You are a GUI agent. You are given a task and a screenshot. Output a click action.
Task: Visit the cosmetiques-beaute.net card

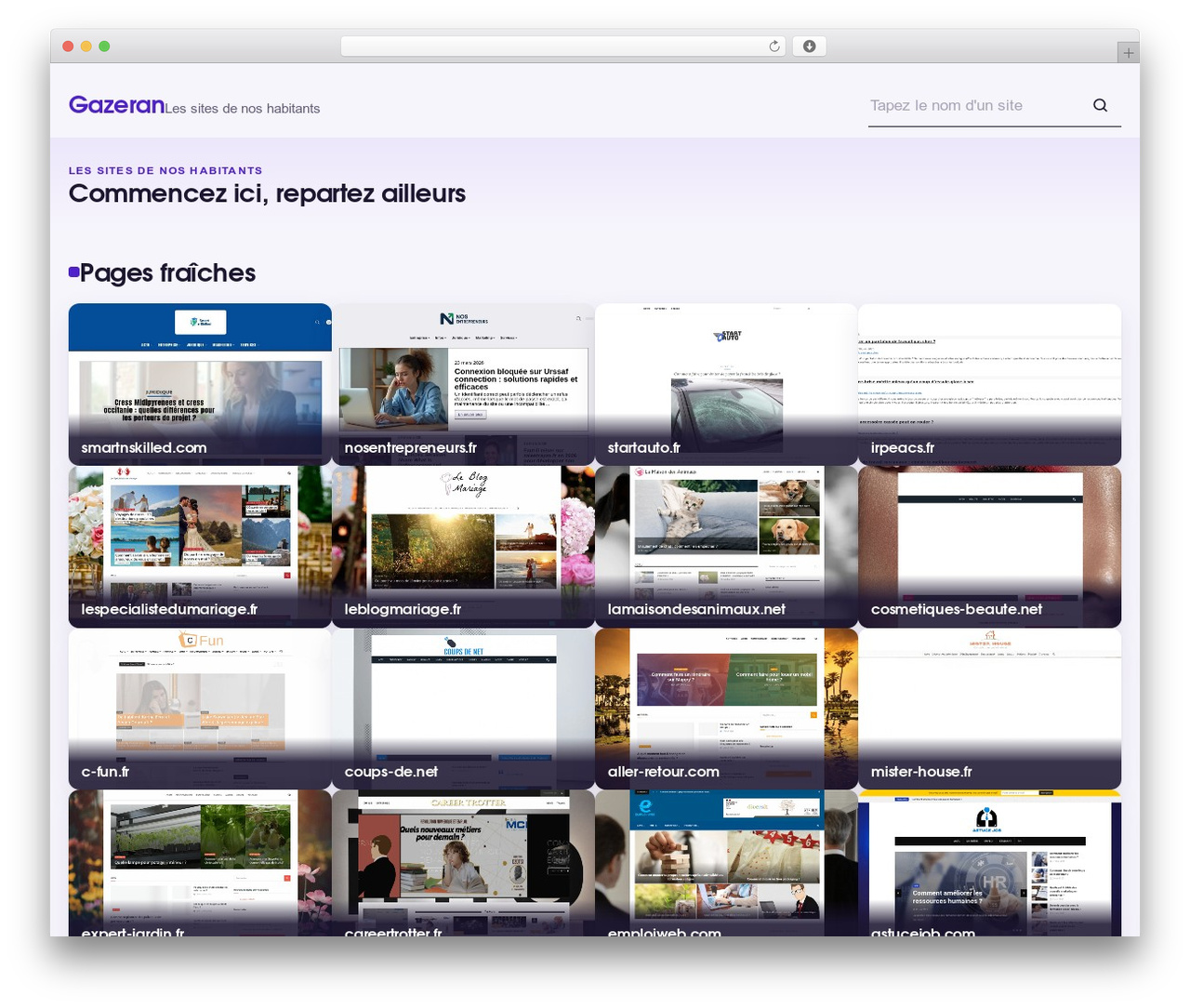click(x=989, y=547)
